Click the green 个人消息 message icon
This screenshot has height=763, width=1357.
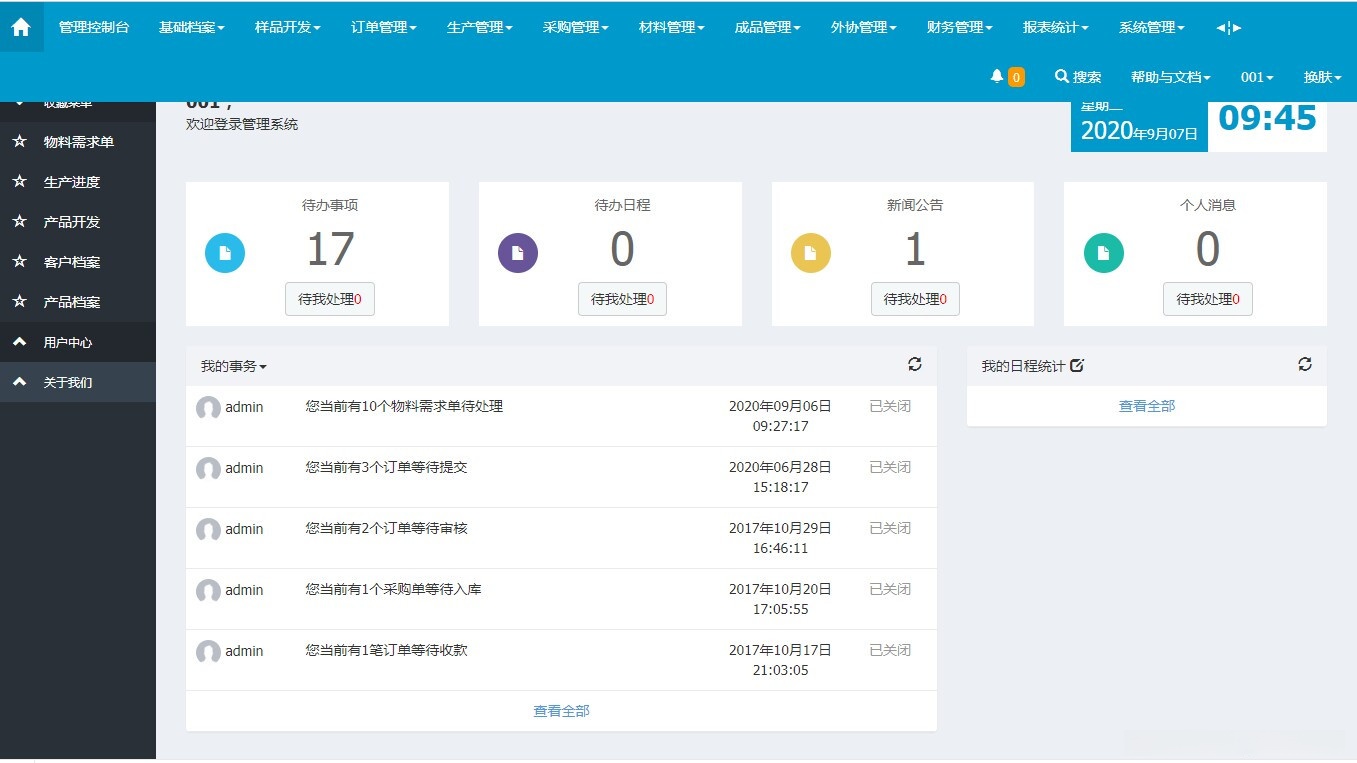(x=1103, y=252)
